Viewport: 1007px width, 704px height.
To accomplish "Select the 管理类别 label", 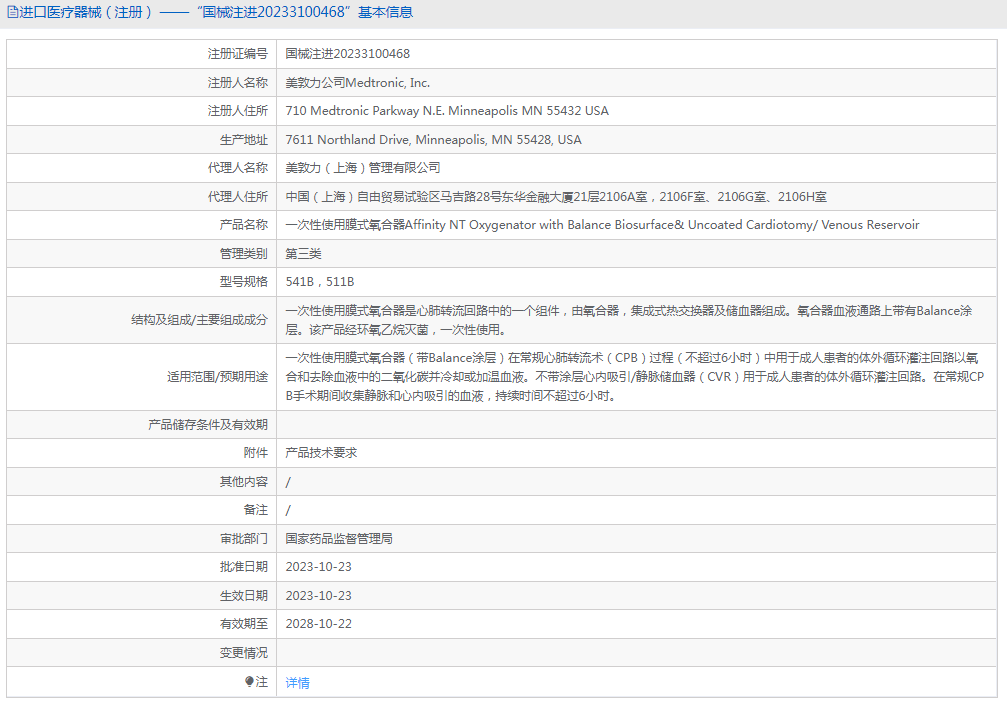I will 243,254.
